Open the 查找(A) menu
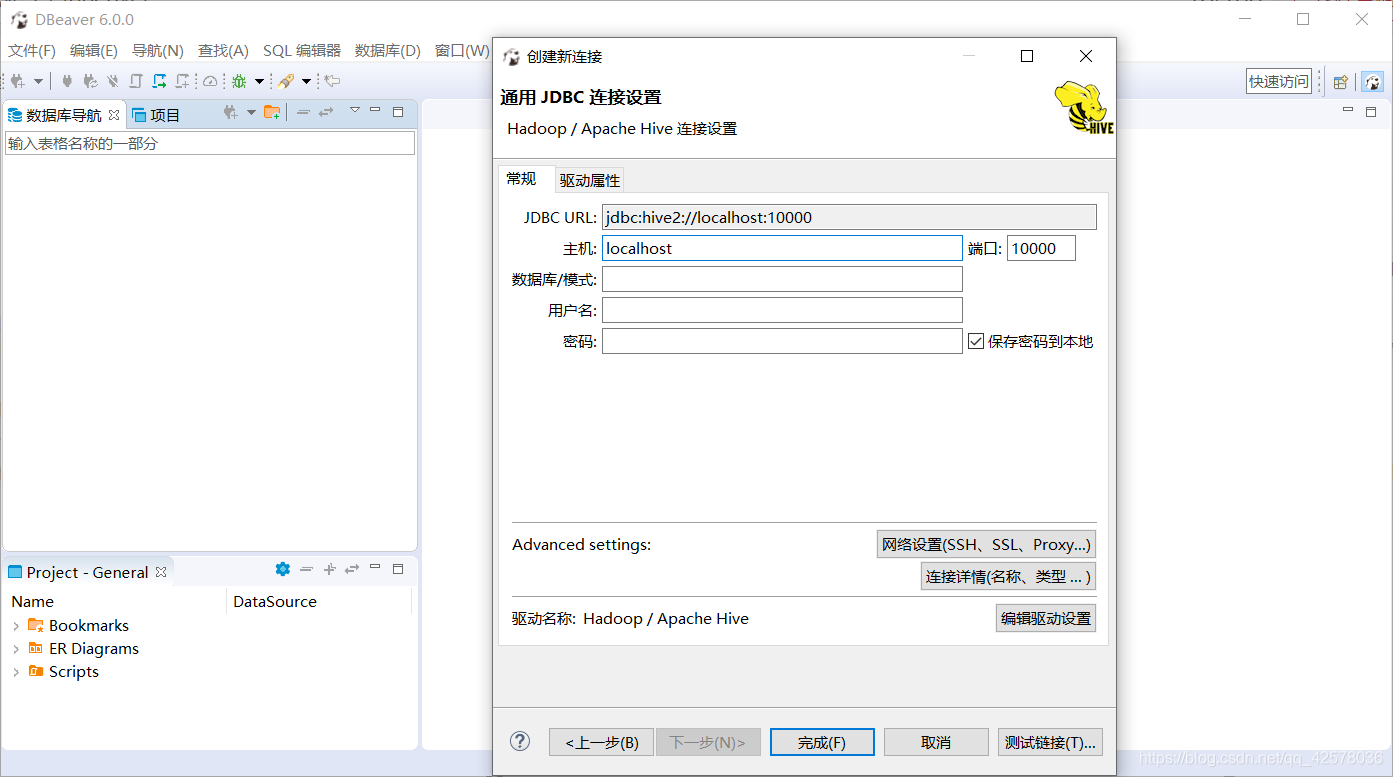1393x777 pixels. point(223,50)
